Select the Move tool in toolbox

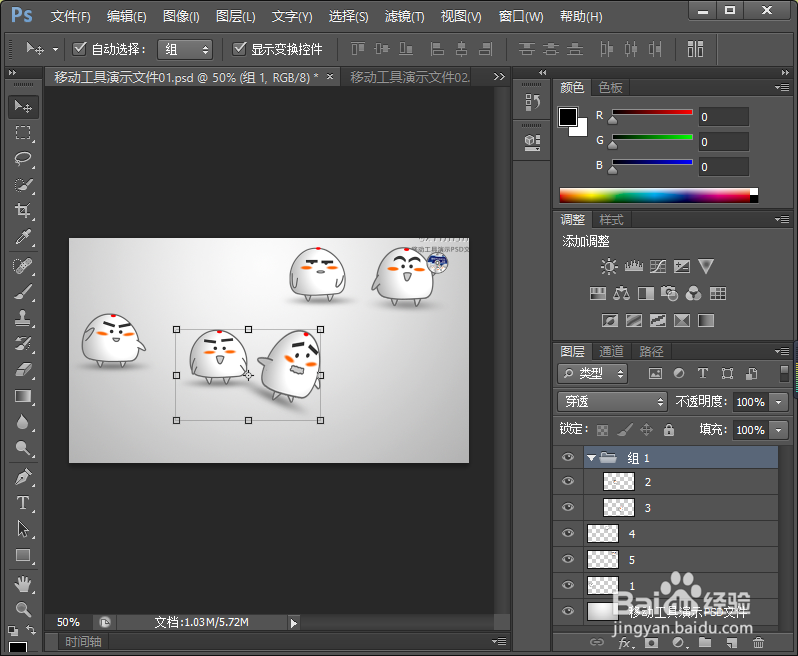tap(23, 106)
